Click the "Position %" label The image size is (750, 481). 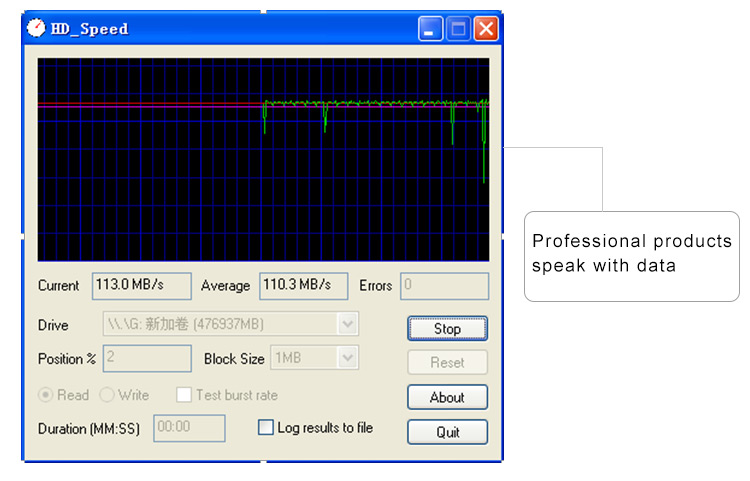[x=67, y=359]
